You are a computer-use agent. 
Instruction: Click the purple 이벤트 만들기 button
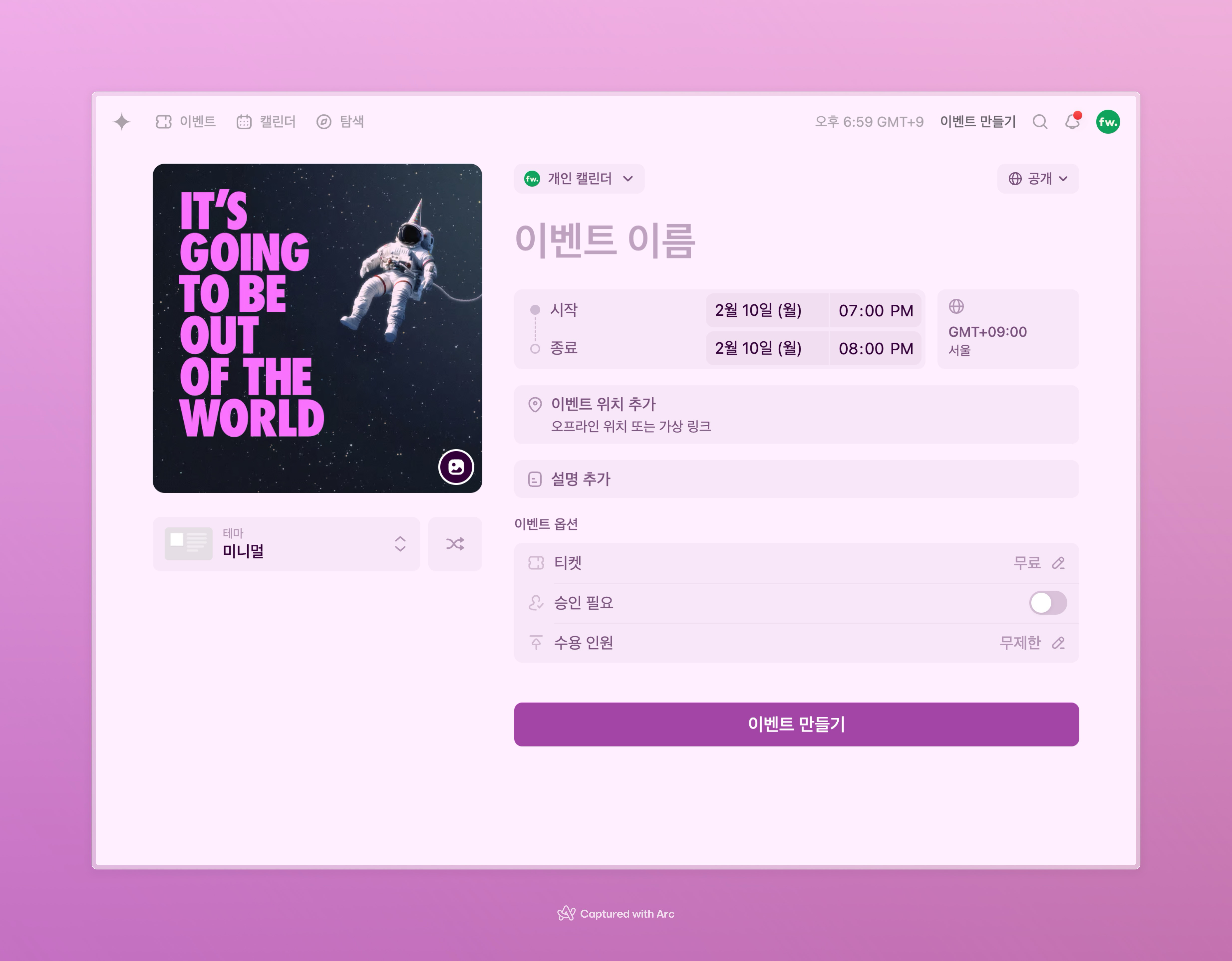click(x=796, y=724)
